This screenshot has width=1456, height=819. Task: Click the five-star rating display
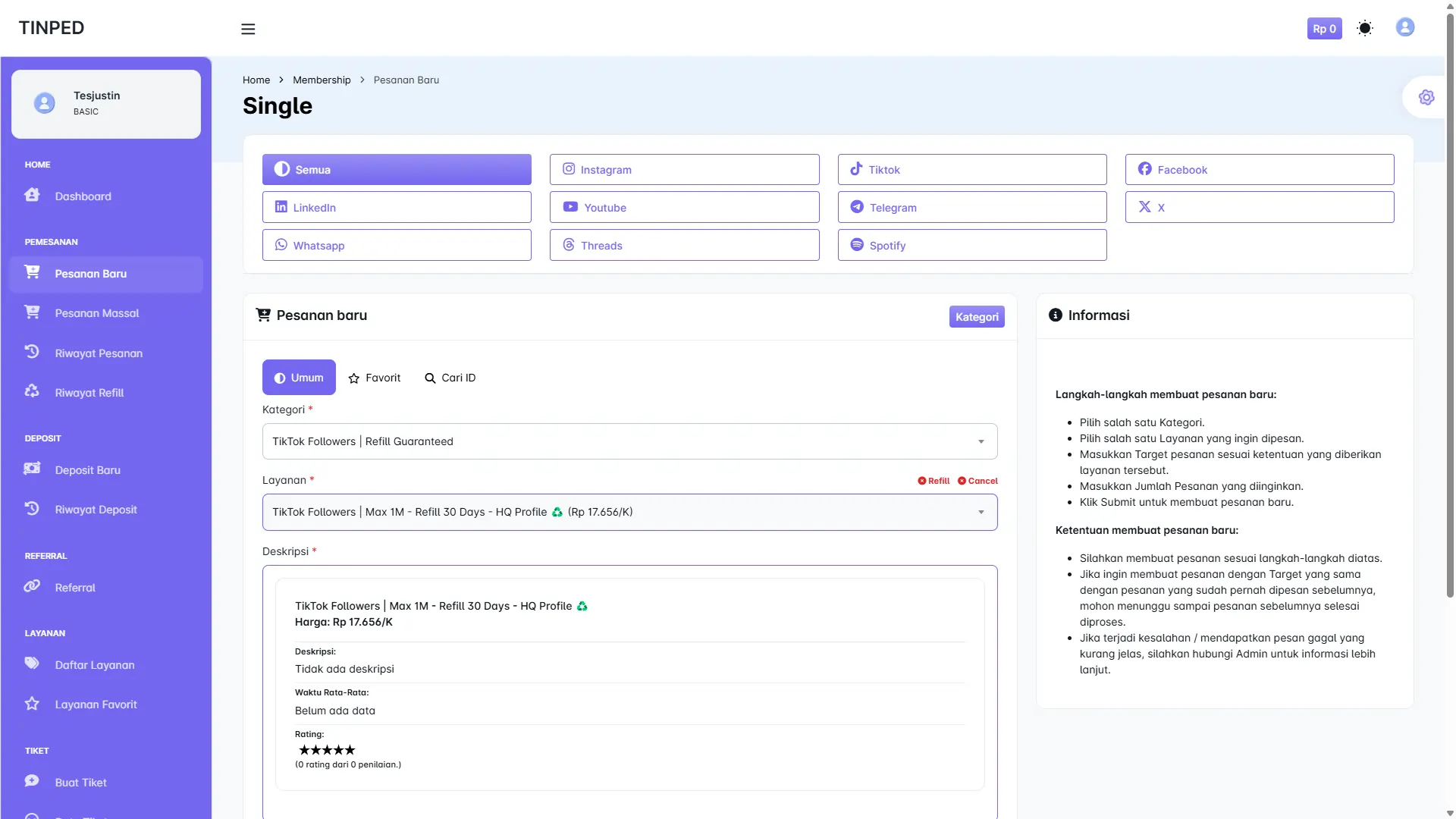(x=327, y=750)
